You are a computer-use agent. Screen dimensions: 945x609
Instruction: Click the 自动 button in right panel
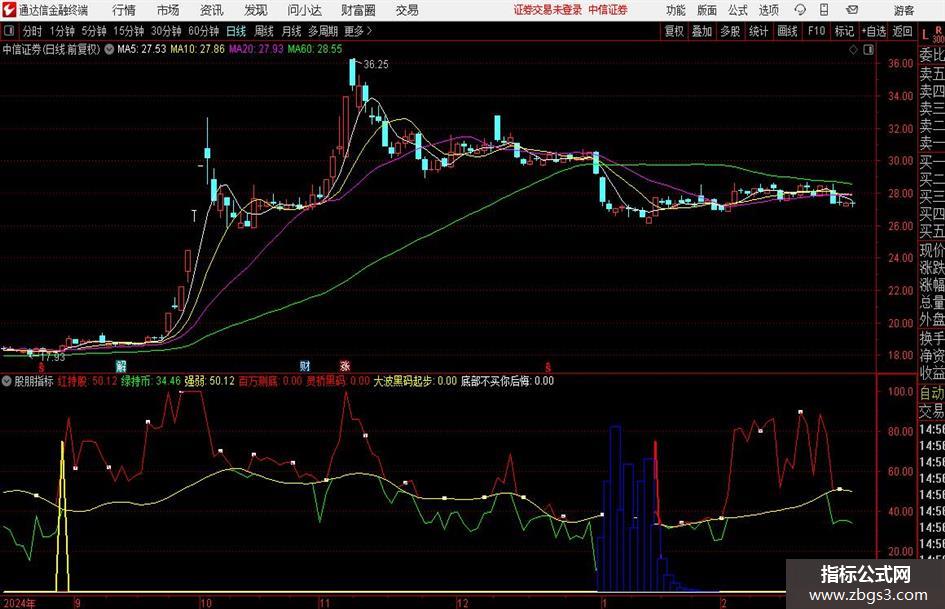point(932,394)
